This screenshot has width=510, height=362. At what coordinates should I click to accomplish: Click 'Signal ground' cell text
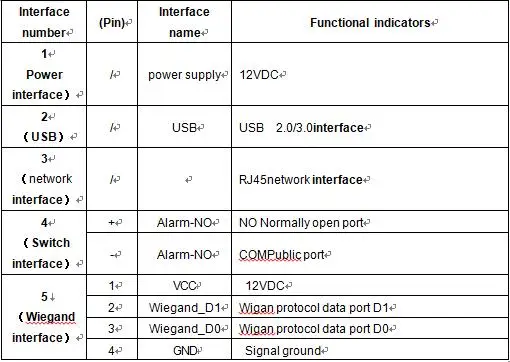[283, 350]
